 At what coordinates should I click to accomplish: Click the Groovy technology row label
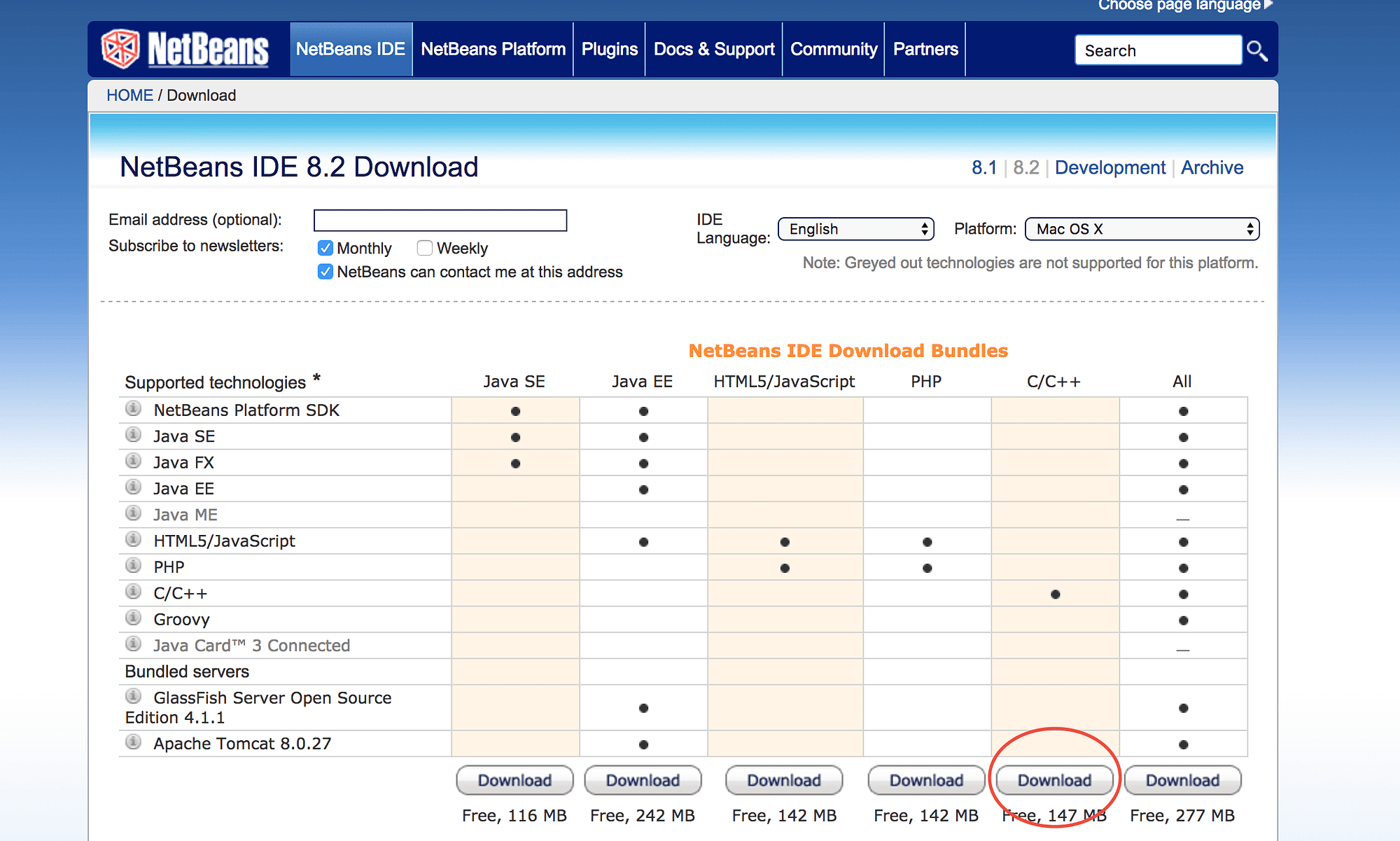[x=181, y=620]
